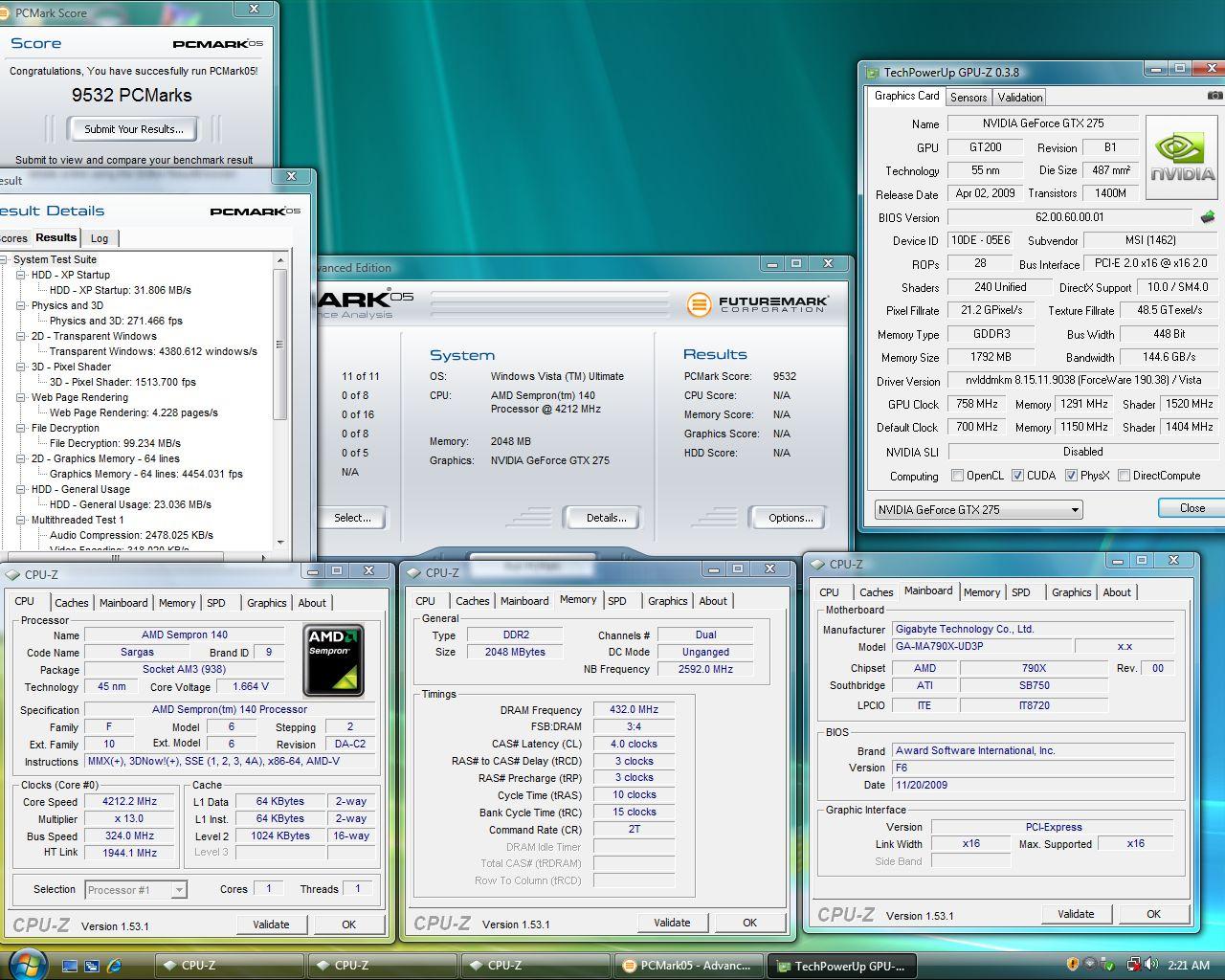Launch Internet Explorer from quick launch

[115, 965]
